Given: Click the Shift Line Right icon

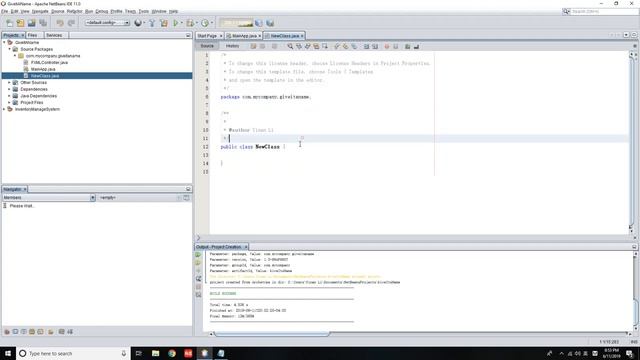Looking at the screenshot, I should coord(375,47).
